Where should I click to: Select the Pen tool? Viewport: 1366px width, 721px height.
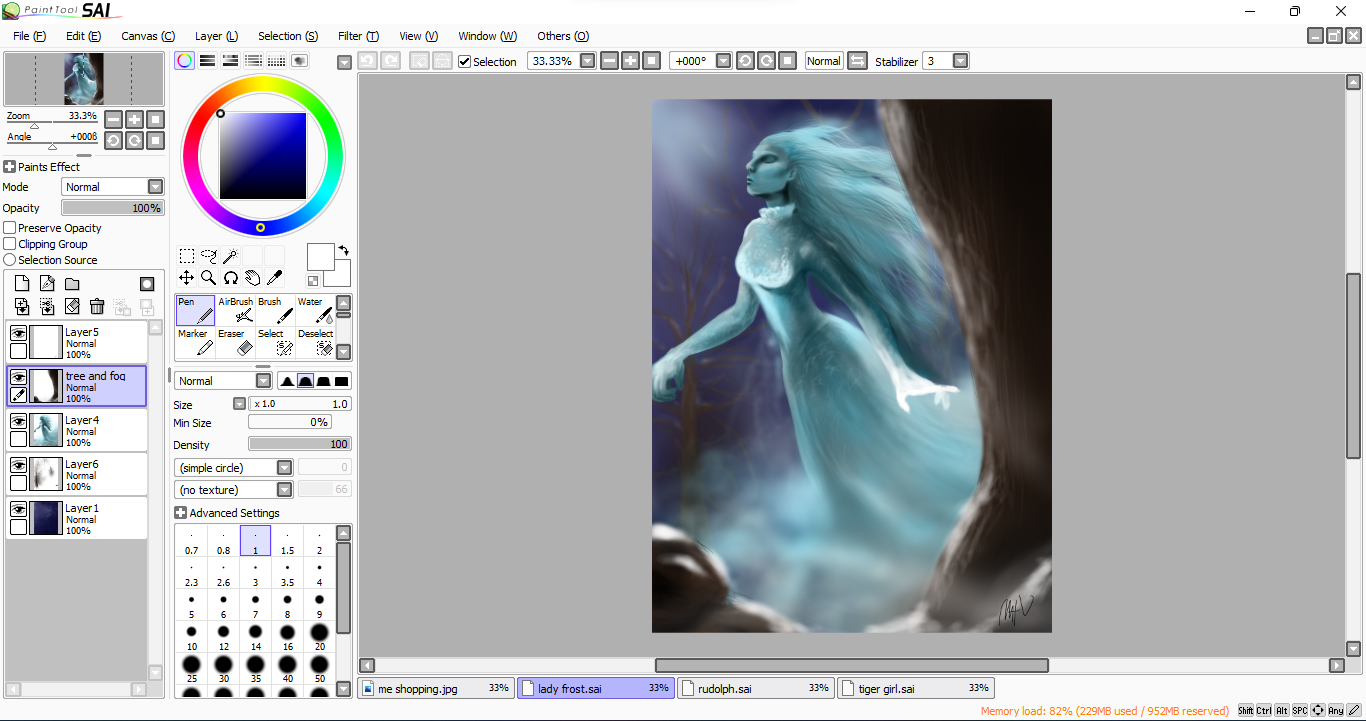pyautogui.click(x=196, y=310)
